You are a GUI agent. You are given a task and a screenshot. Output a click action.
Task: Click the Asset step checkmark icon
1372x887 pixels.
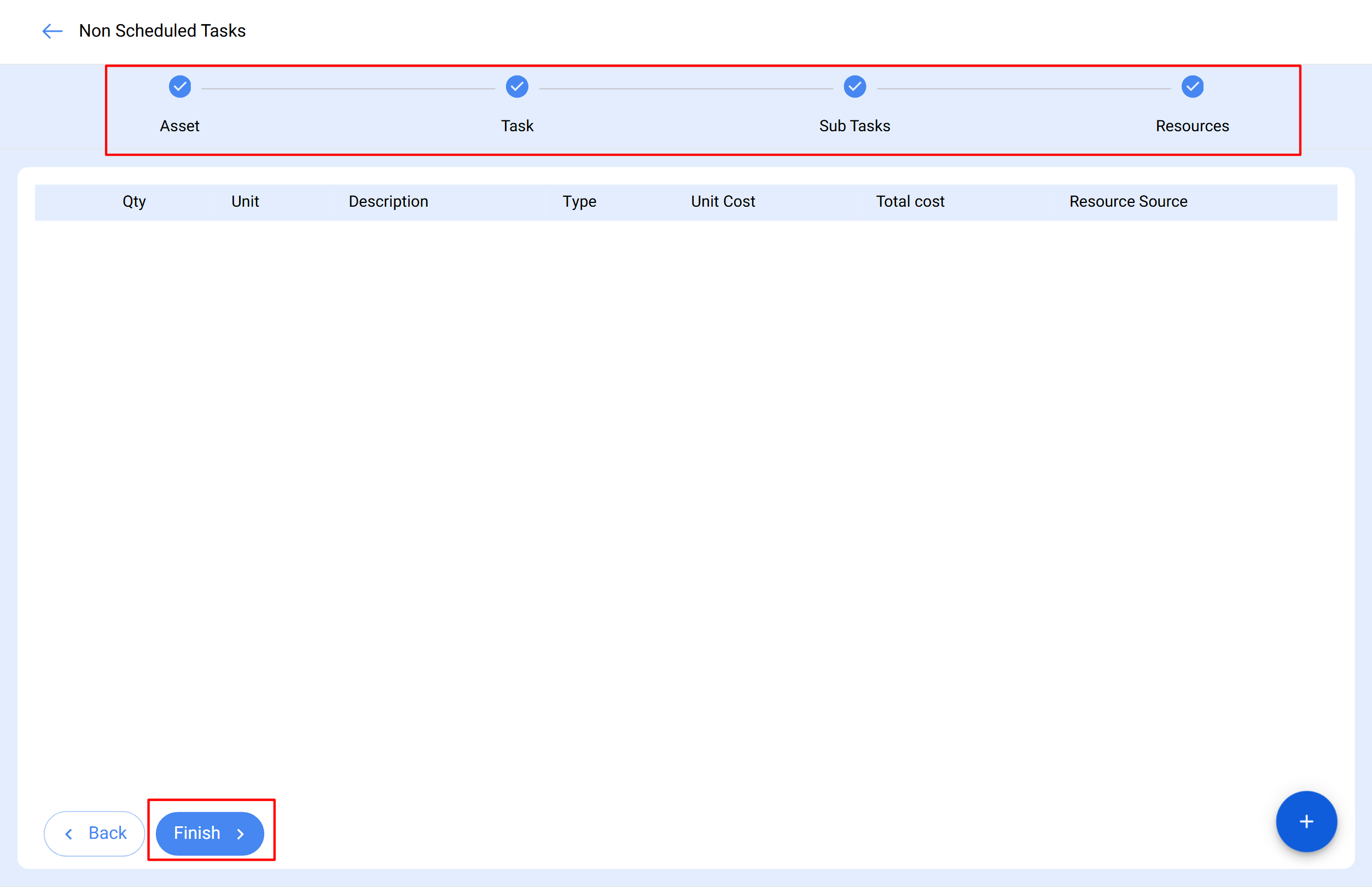coord(180,87)
